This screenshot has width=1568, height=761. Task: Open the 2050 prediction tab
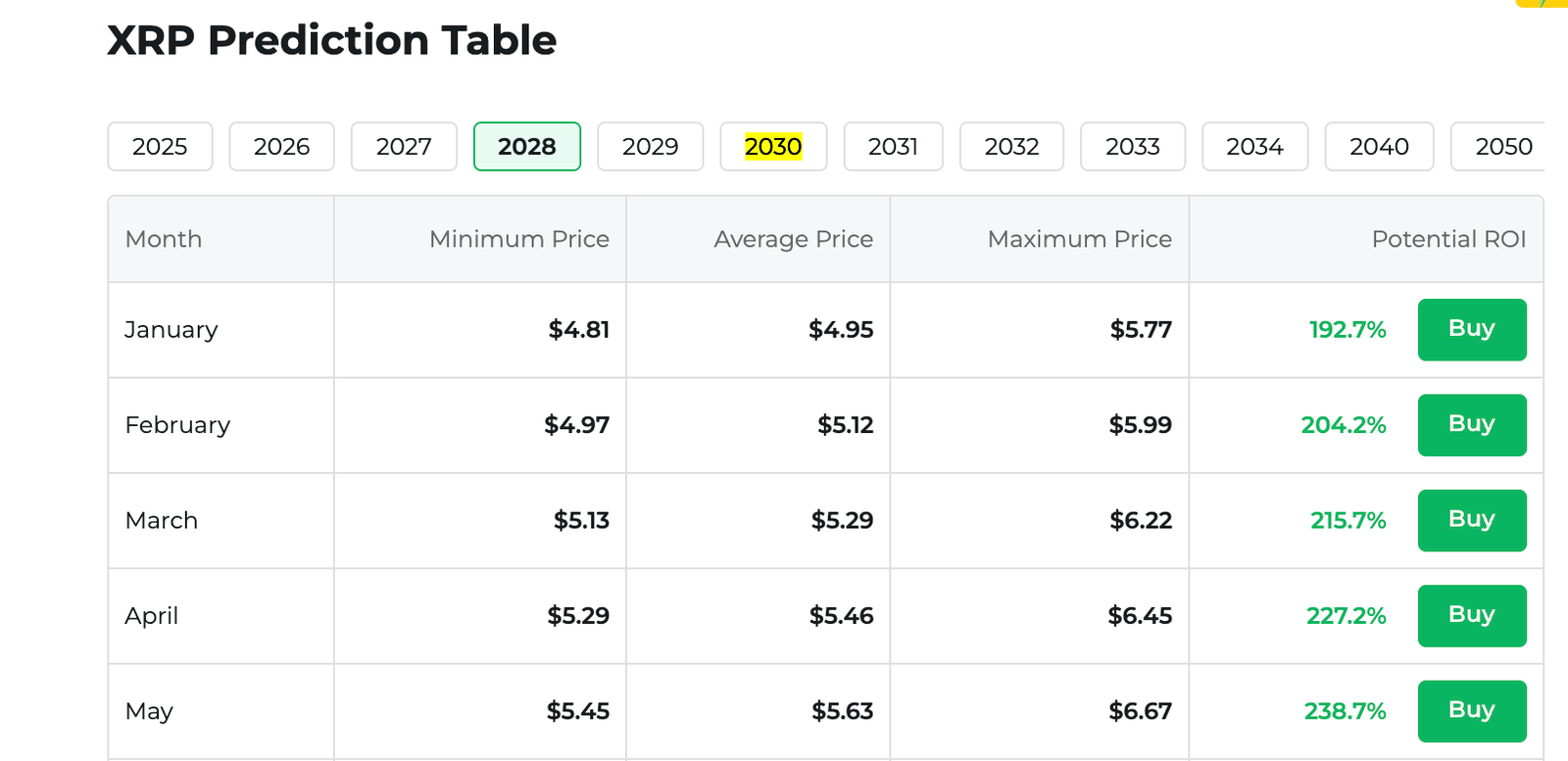(1501, 146)
